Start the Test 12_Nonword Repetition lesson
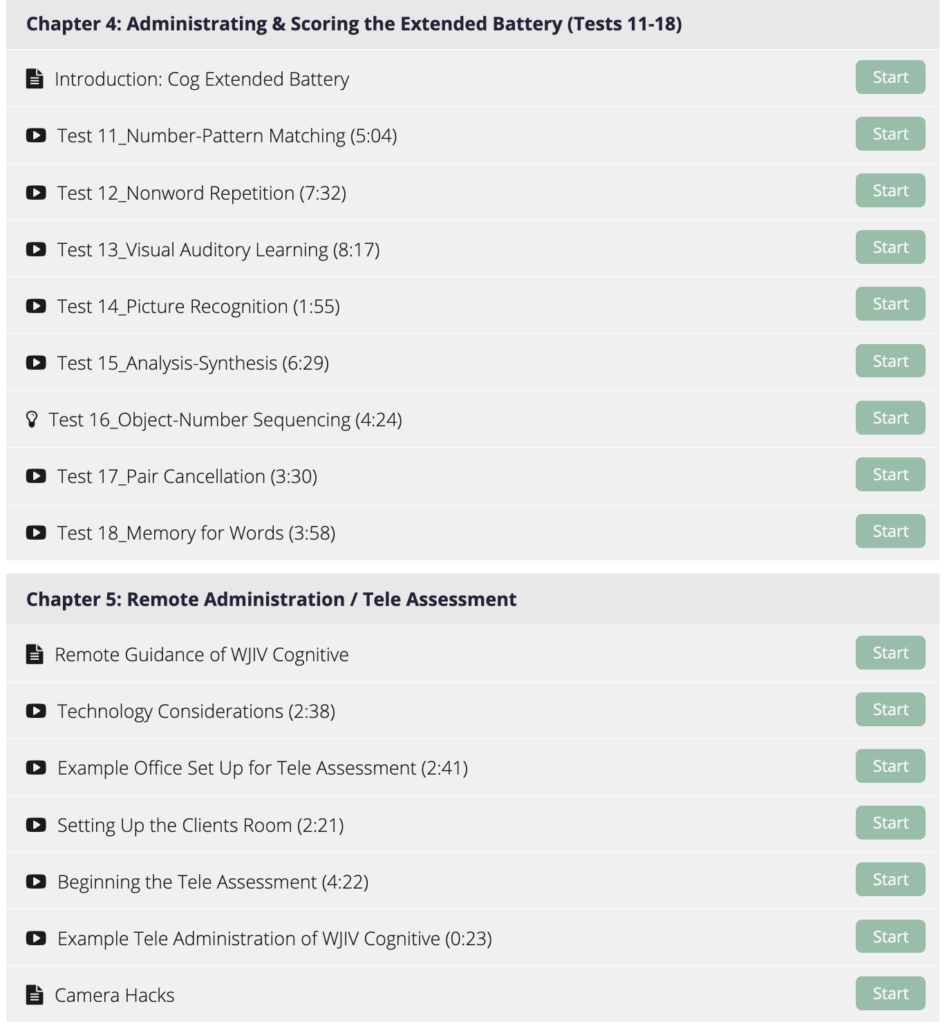Viewport: 947px width, 1024px height. tap(890, 190)
